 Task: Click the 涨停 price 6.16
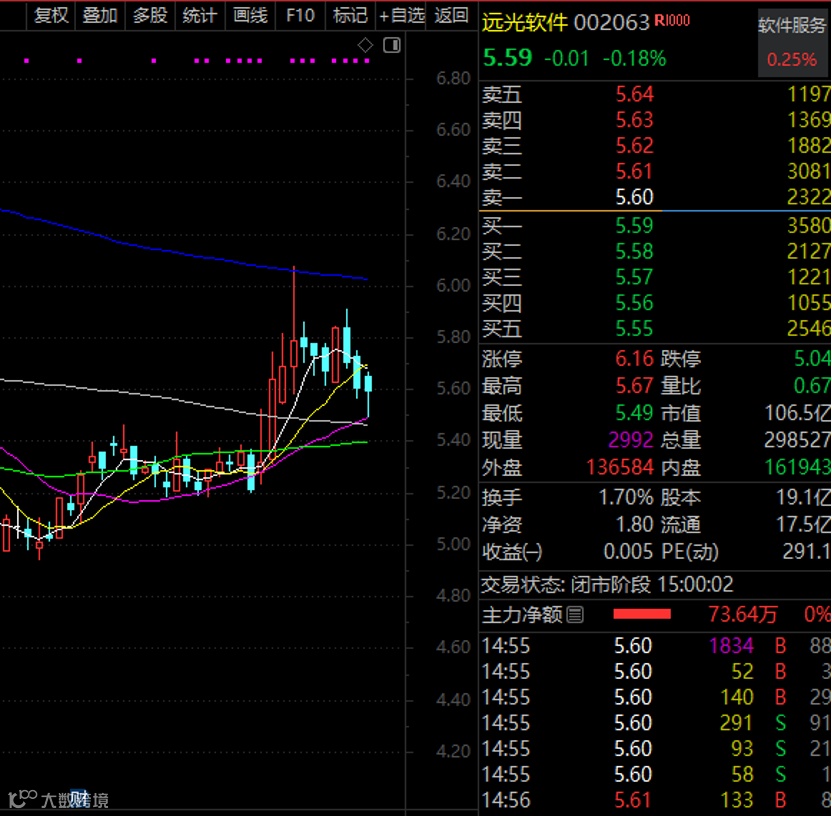point(635,359)
